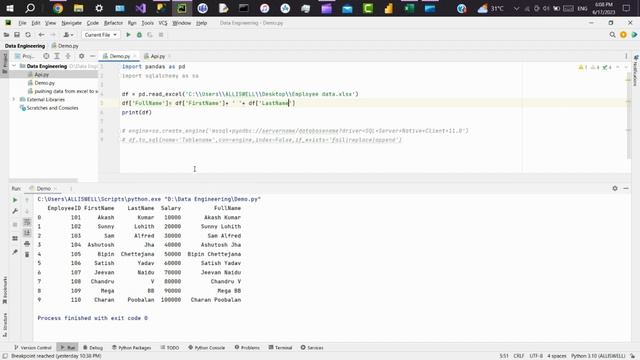Start debugging with the bug icon
640x360 pixels.
[x=139, y=35]
